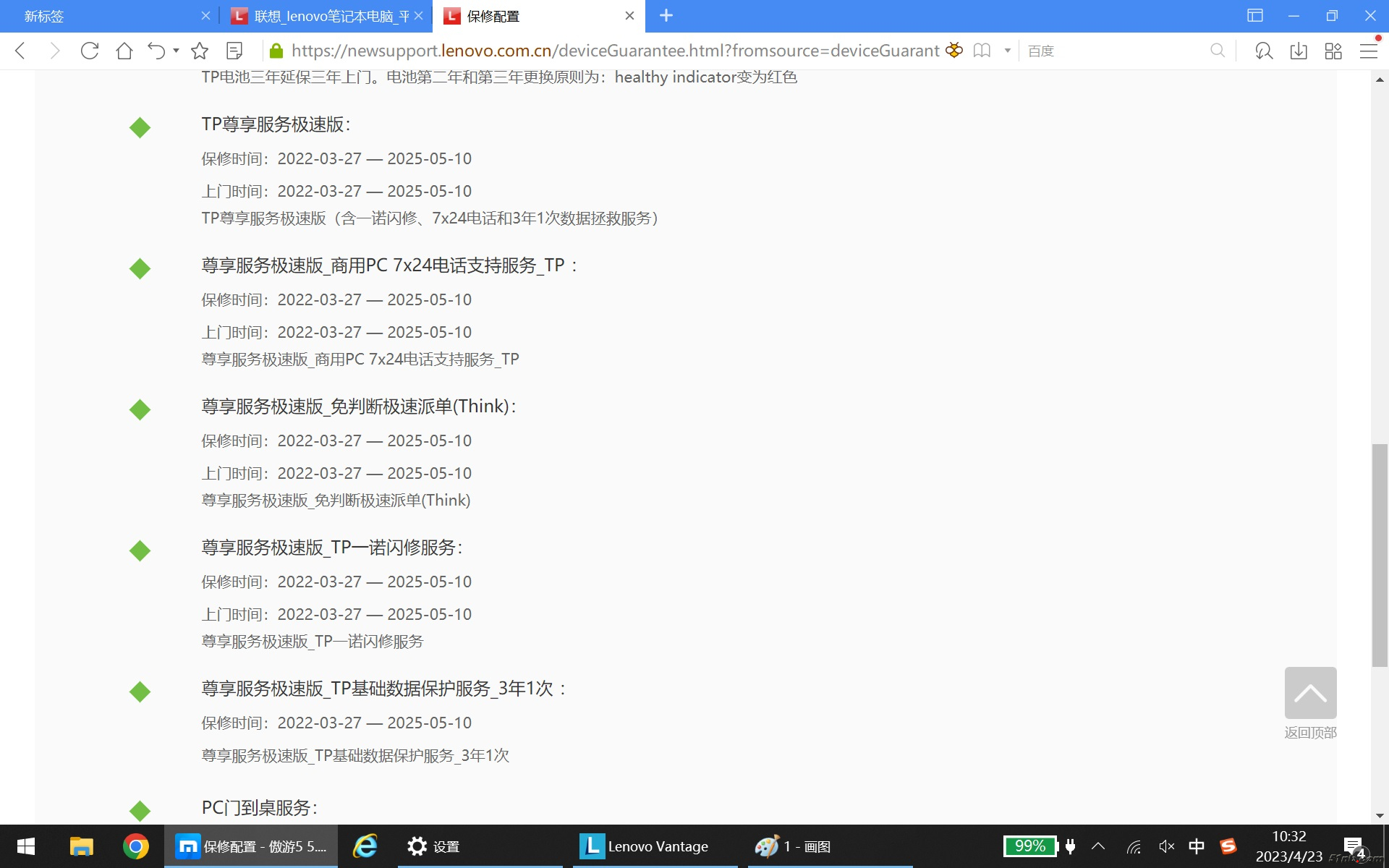
Task: Close the 联想_lenovo笔记本电脑 tab
Action: tap(418, 16)
